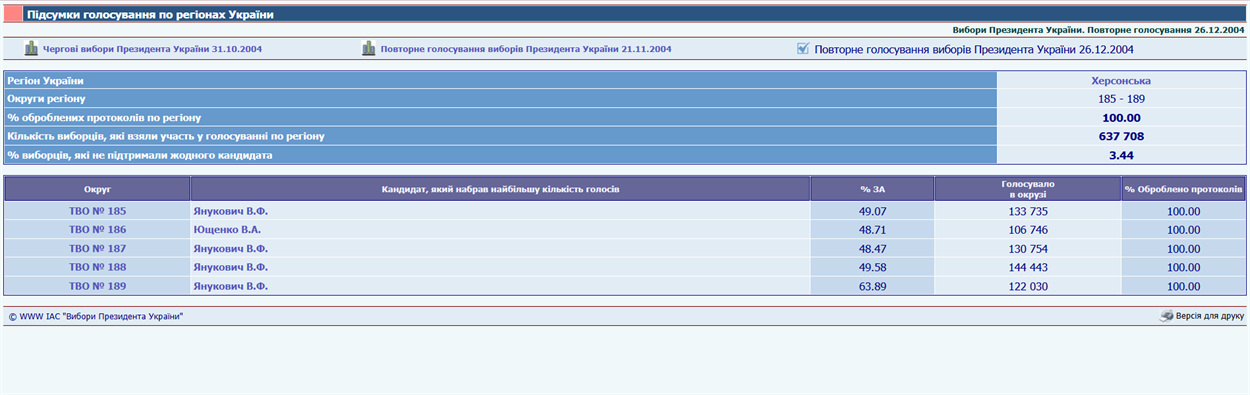Click page title Підсумки голосування по регіонах України
The height and width of the screenshot is (395, 1250).
point(150,15)
